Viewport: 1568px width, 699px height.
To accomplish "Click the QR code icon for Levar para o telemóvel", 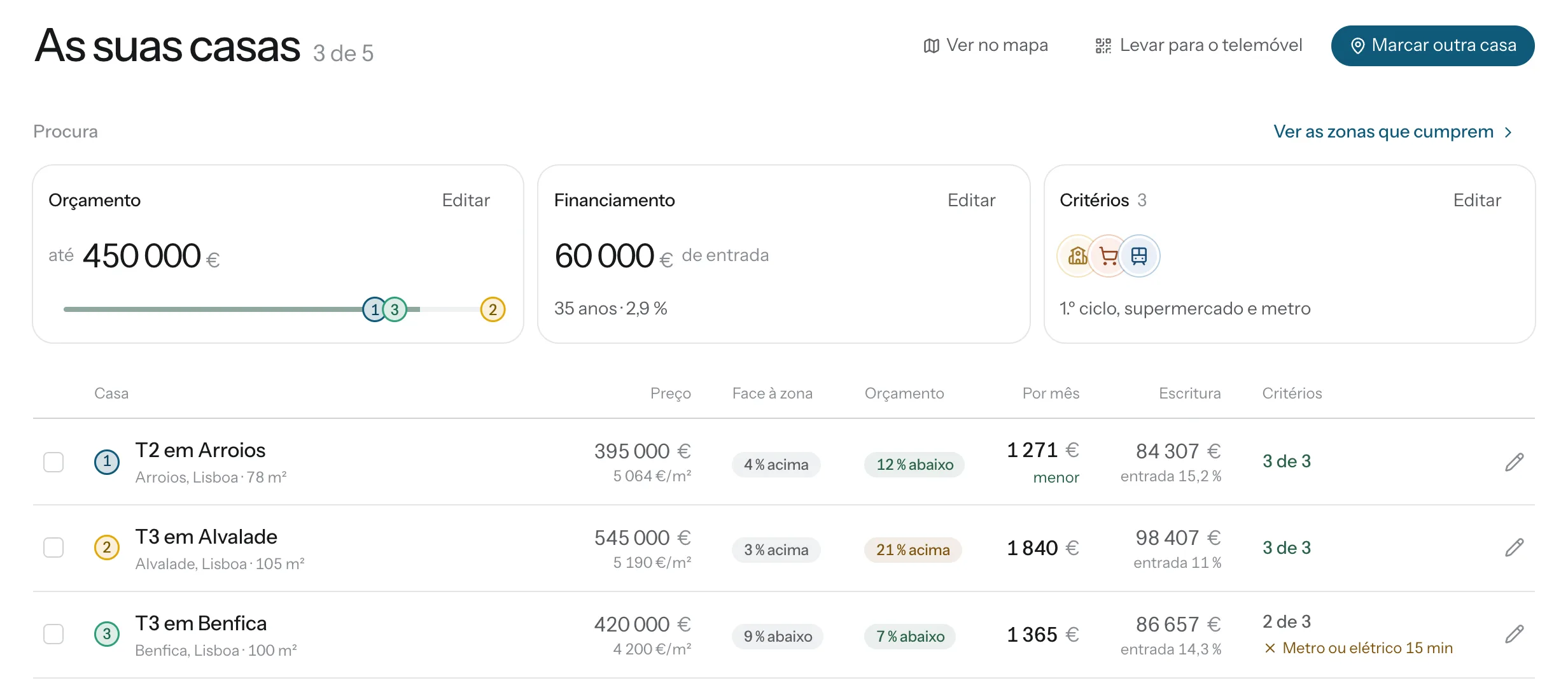I will [x=1103, y=46].
